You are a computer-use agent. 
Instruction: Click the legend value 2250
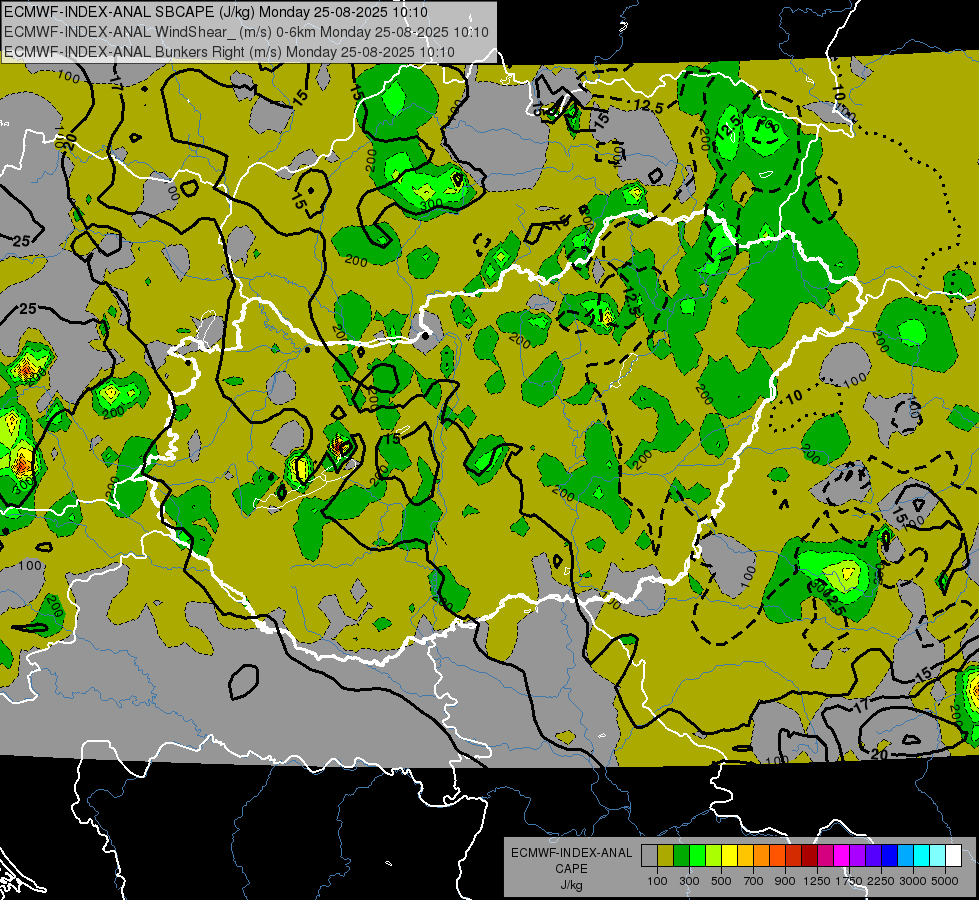point(882,881)
